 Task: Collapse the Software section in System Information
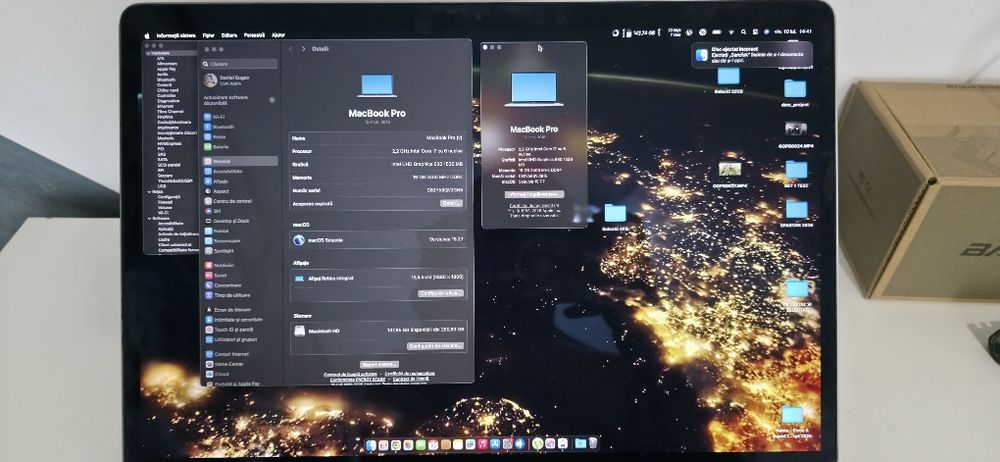pyautogui.click(x=148, y=218)
